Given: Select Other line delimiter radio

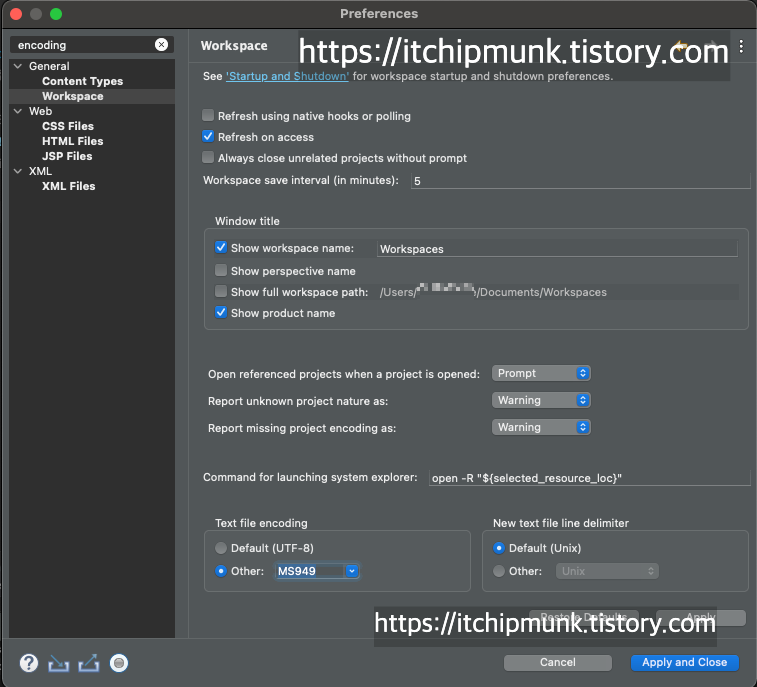Looking at the screenshot, I should point(499,571).
